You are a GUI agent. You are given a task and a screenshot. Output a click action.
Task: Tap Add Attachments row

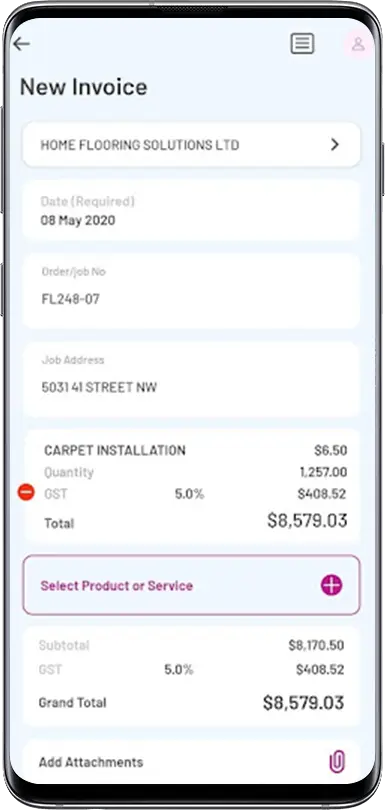(191, 761)
